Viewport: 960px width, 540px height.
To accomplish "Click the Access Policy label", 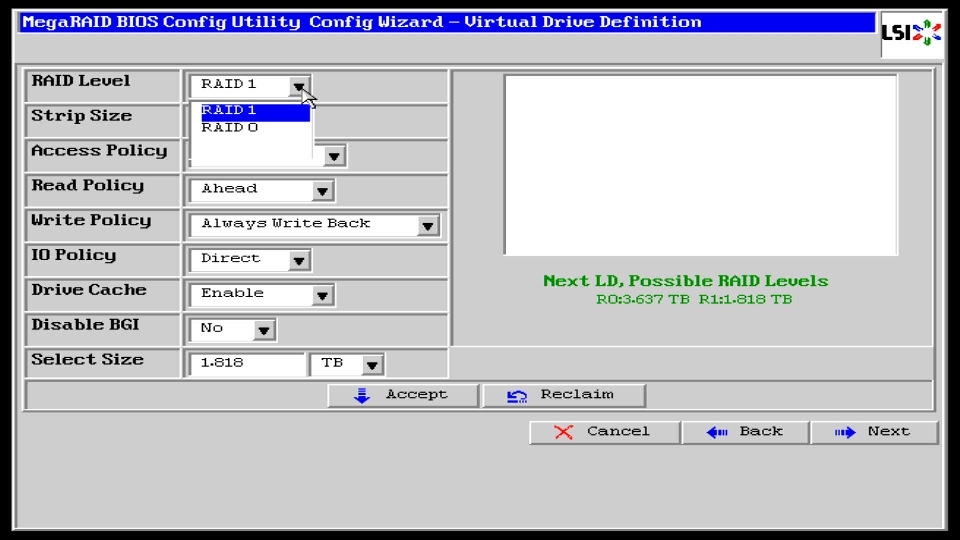I will click(99, 151).
